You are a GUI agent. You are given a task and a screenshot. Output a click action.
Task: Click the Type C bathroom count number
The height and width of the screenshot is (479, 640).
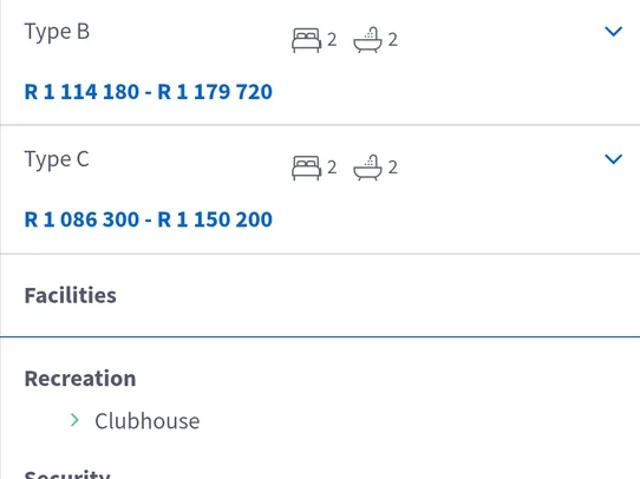[393, 167]
